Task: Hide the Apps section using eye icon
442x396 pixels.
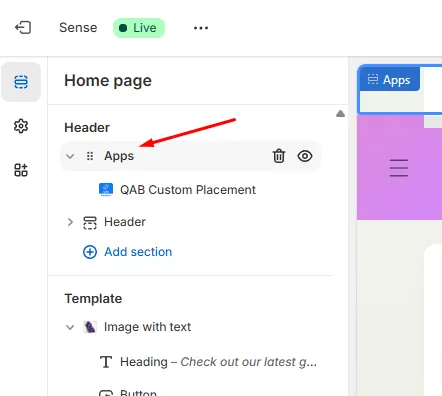Action: 305,156
